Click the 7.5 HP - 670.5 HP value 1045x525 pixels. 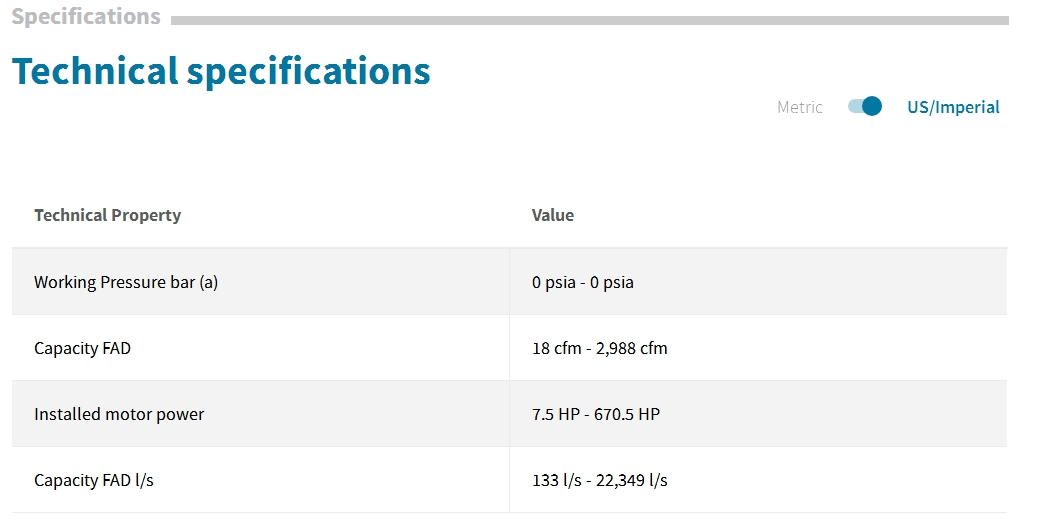coord(596,414)
